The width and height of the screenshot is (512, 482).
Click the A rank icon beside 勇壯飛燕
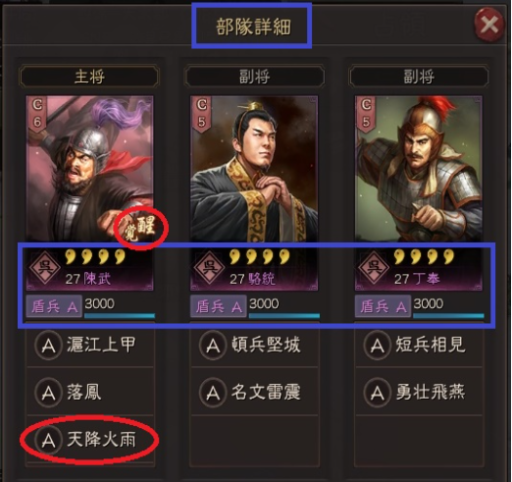[x=377, y=393]
